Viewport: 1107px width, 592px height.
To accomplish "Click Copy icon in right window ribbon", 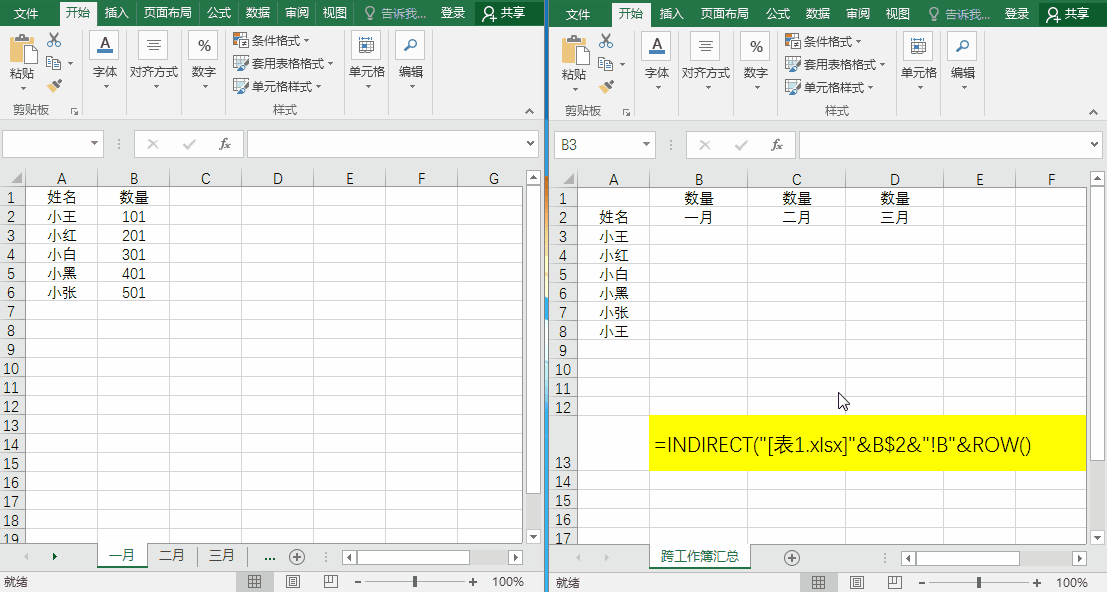I will point(606,64).
